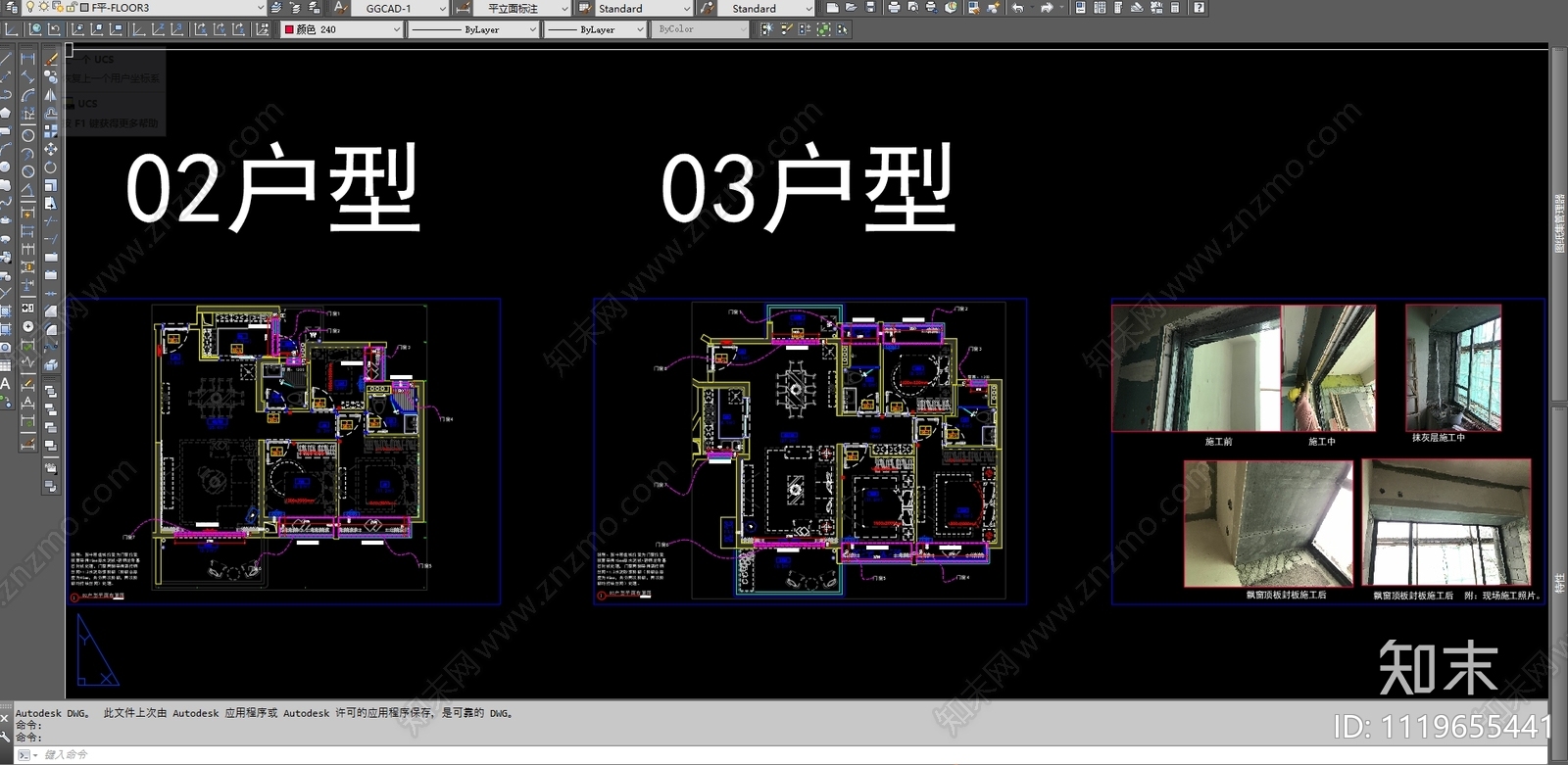Click the Publish icon in standard toolbar

point(932,8)
